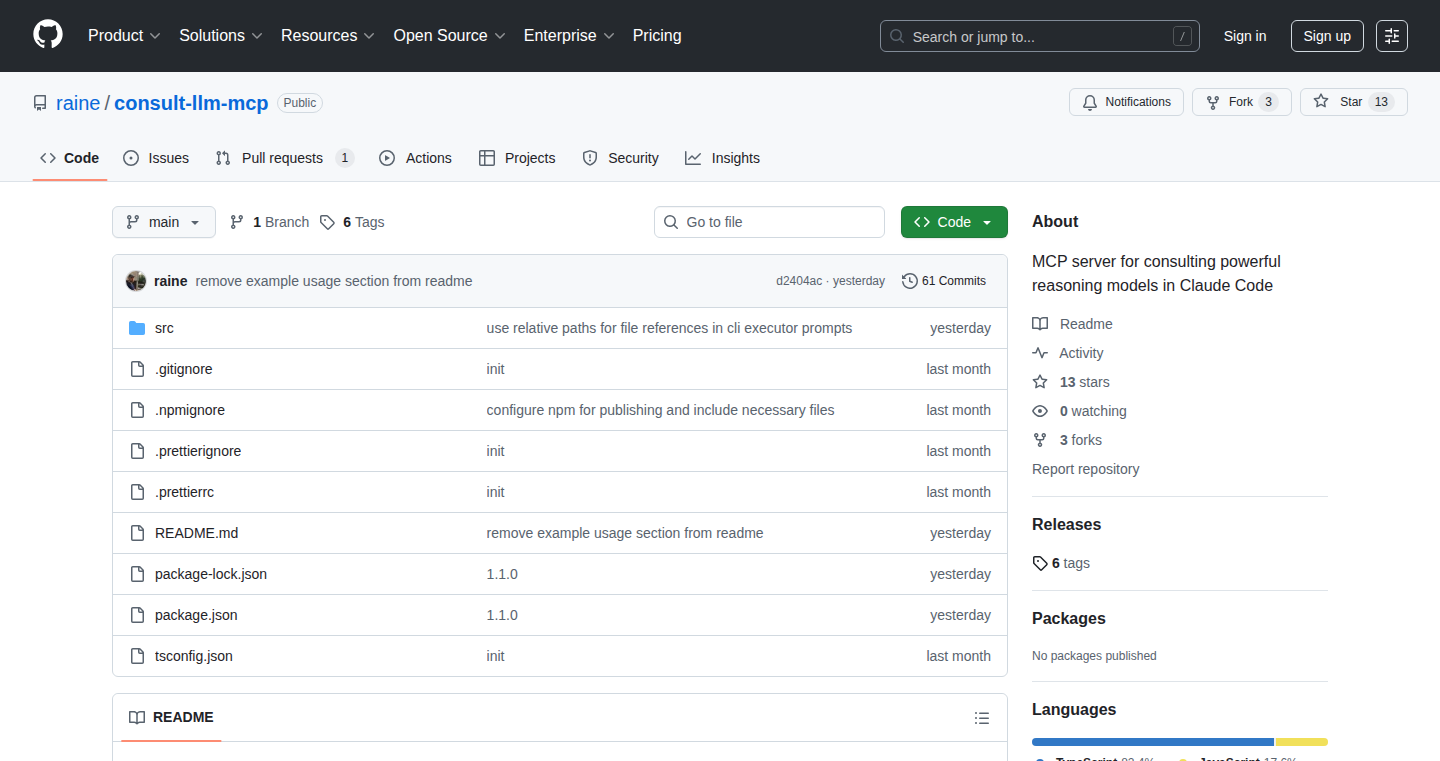Click the Sign up button
The image size is (1440, 761).
click(1327, 36)
